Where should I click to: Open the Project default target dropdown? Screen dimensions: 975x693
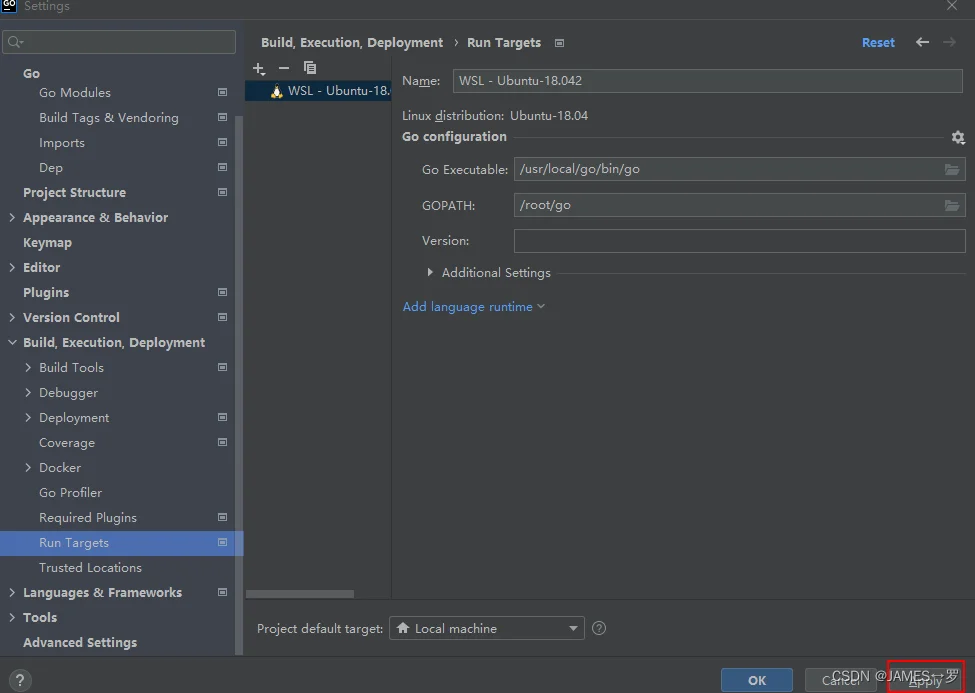[487, 628]
